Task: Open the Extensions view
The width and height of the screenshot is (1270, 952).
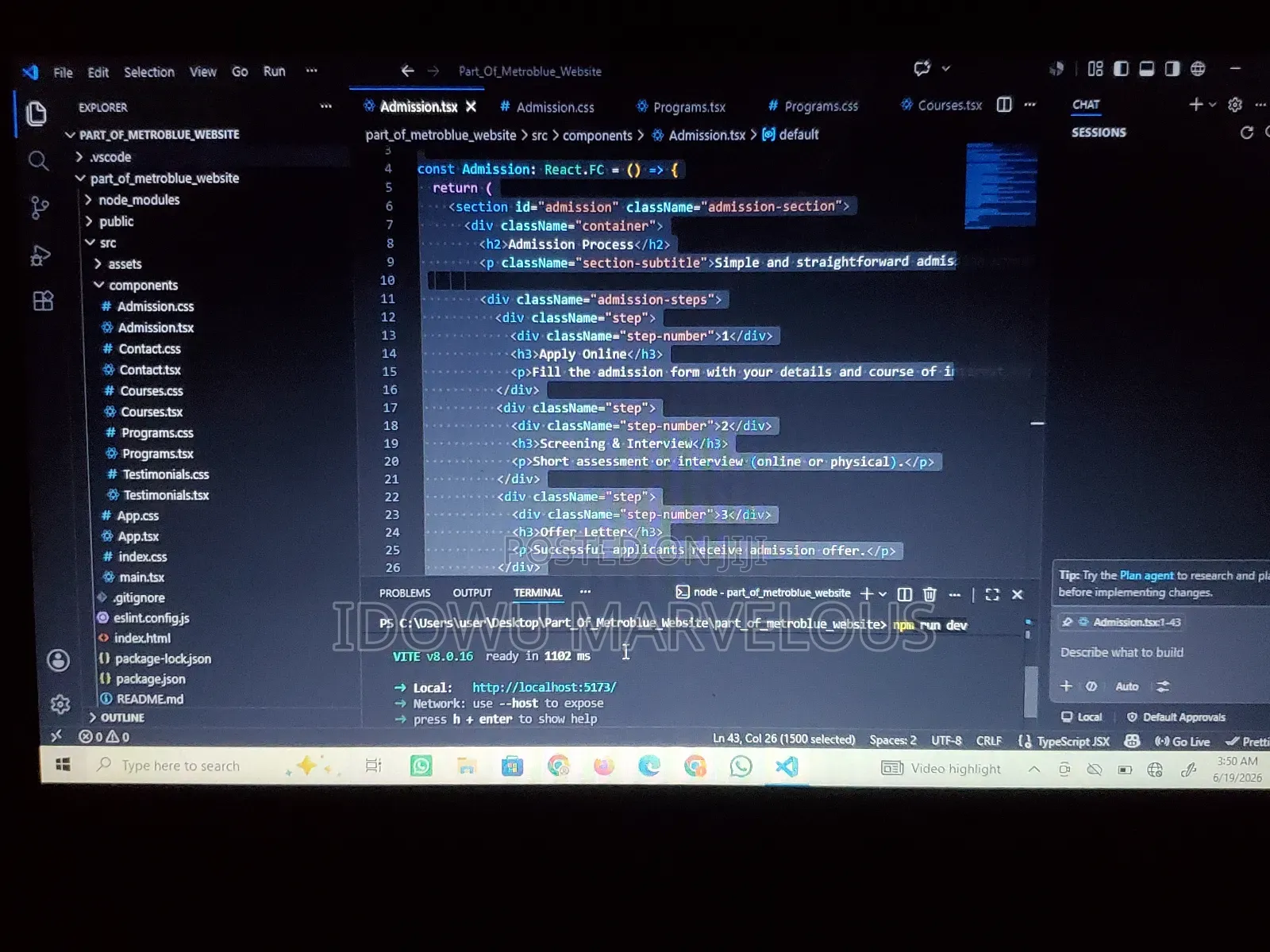Action: [43, 301]
